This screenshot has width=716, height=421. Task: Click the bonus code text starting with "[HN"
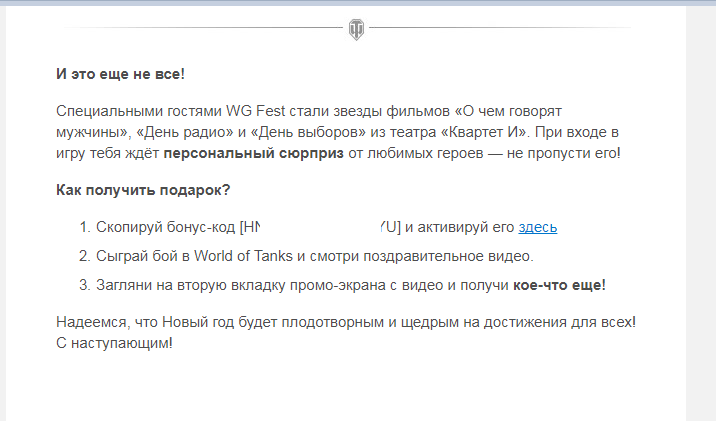[320, 227]
